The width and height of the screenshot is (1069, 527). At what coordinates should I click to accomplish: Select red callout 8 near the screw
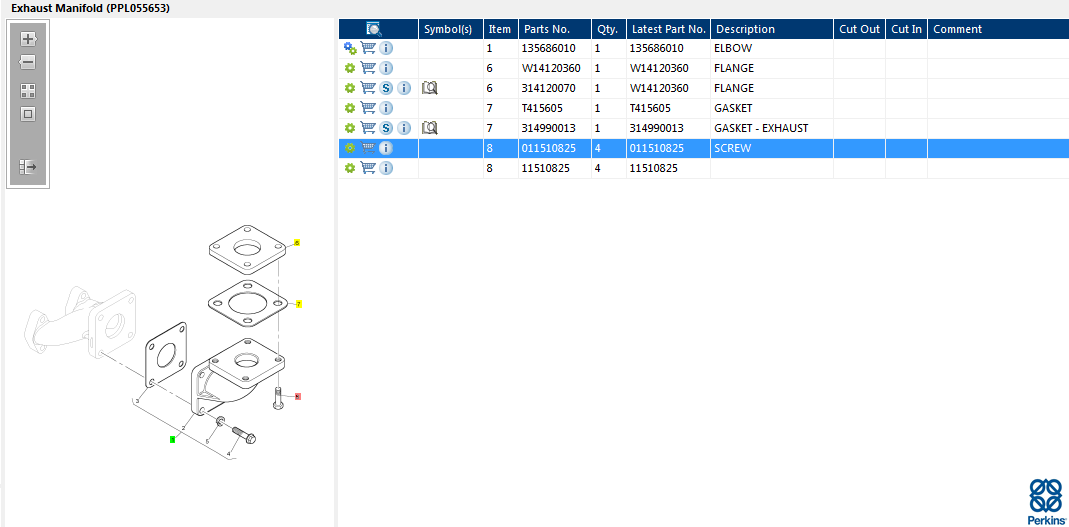[298, 396]
